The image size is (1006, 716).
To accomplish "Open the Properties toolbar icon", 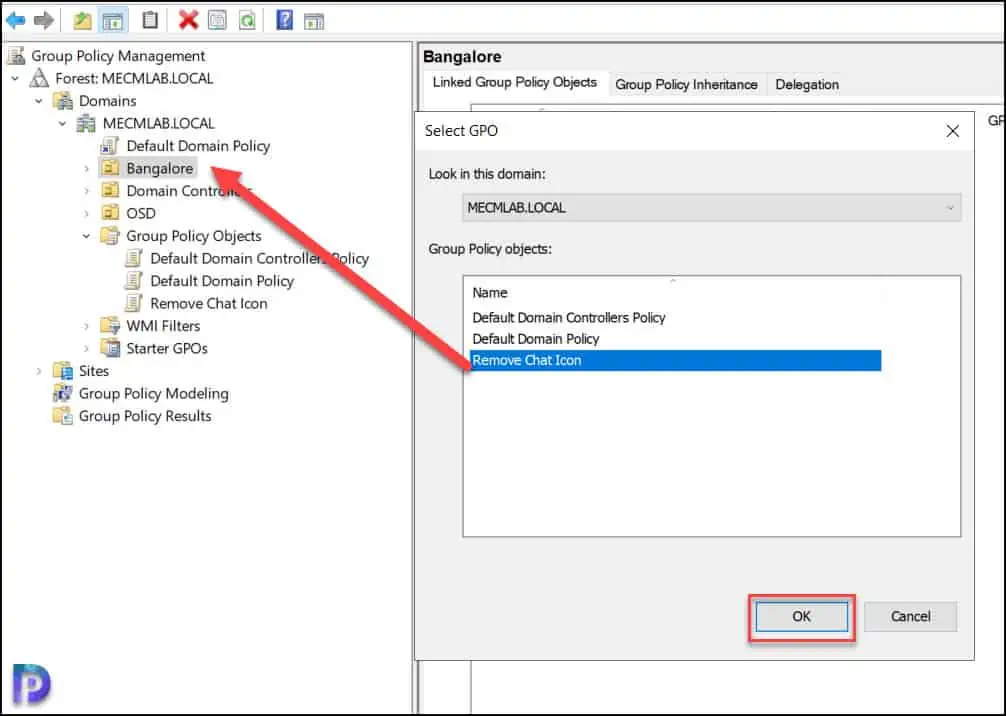I will click(x=217, y=20).
